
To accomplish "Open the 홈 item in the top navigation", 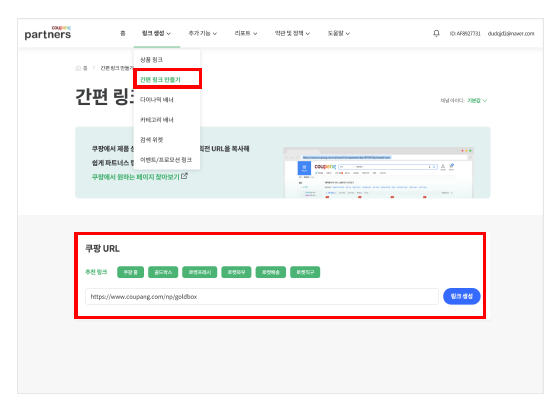I will 123,33.
